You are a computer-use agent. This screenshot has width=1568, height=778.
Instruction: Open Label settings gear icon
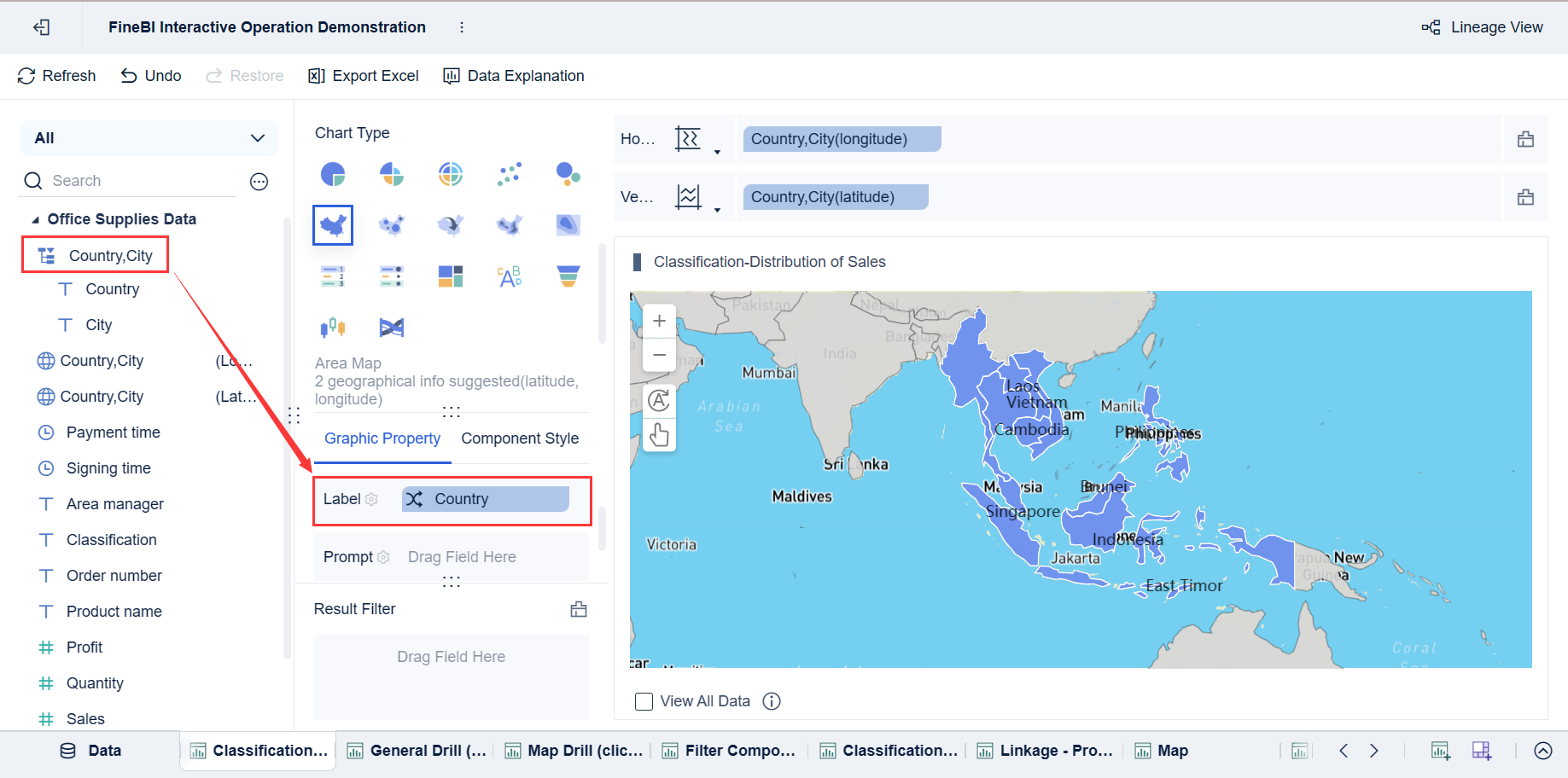(372, 499)
